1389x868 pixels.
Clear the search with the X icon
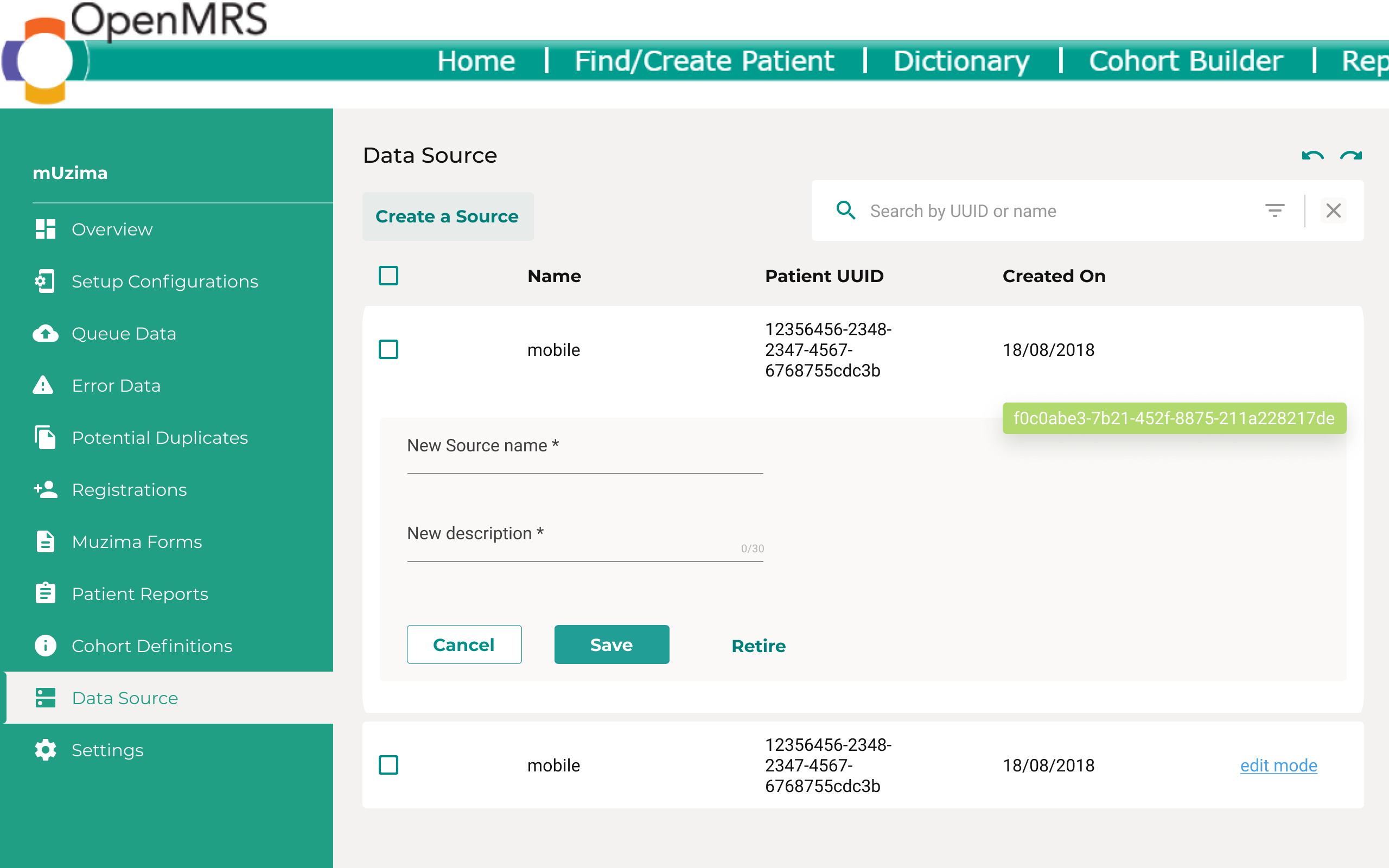tap(1333, 210)
